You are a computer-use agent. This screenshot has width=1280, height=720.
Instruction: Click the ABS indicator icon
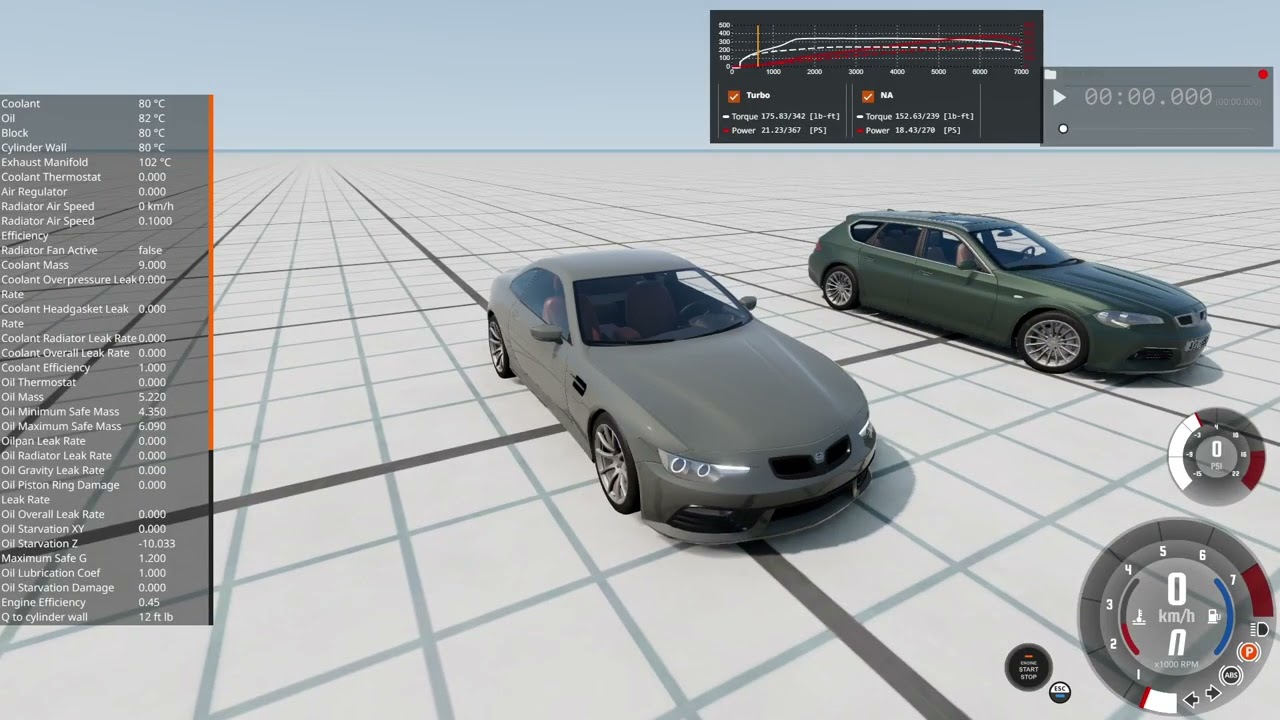pos(1232,675)
